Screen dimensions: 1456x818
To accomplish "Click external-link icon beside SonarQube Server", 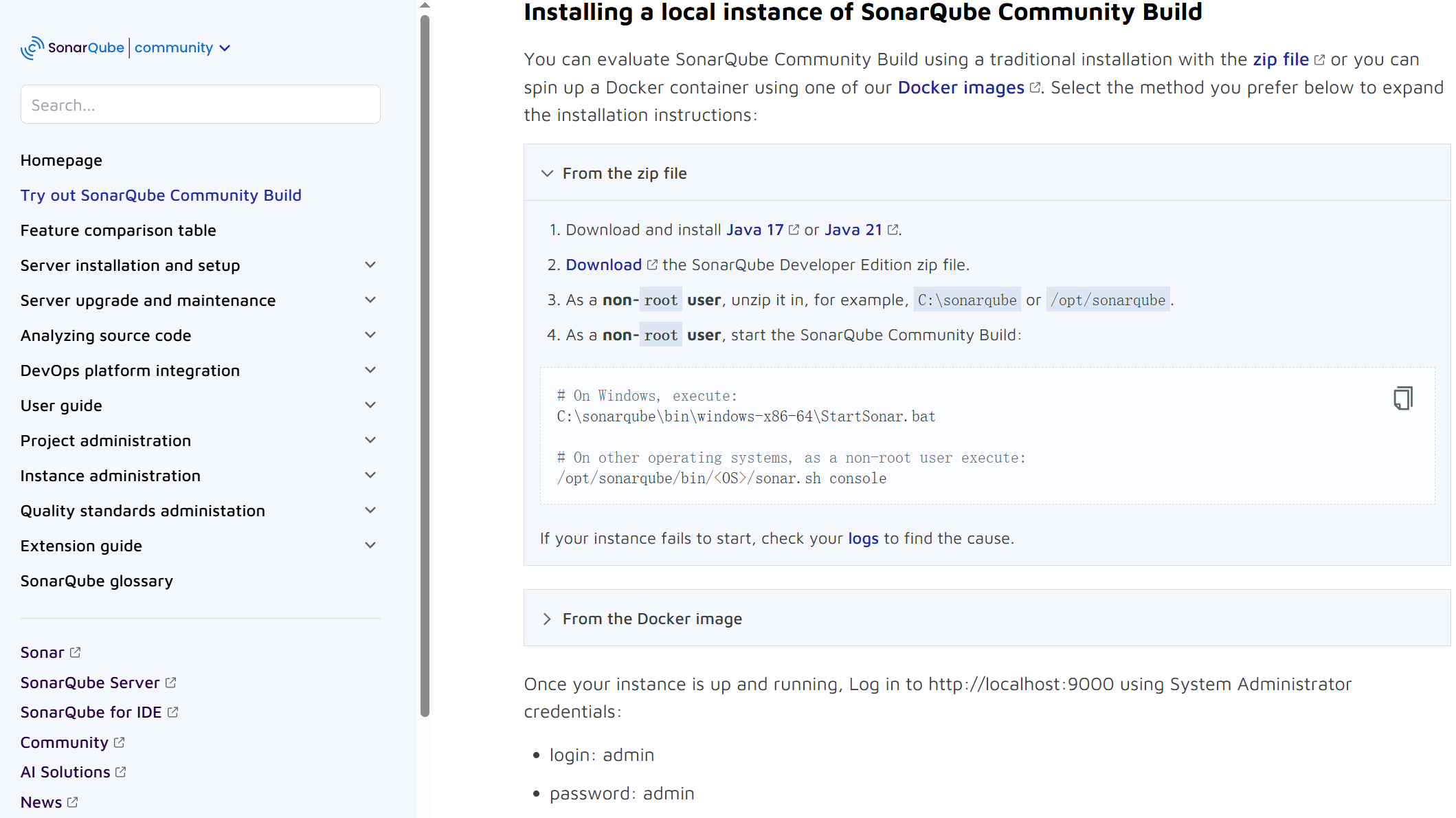I will [x=170, y=683].
